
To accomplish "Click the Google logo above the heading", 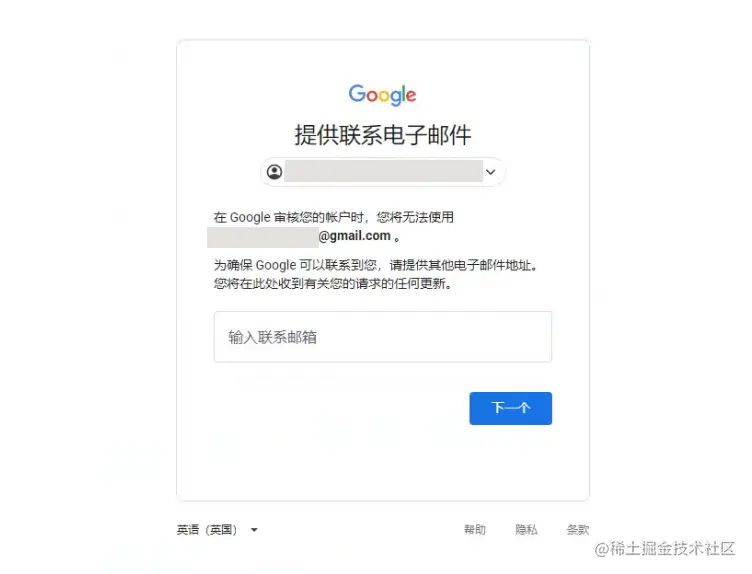I will (x=382, y=95).
